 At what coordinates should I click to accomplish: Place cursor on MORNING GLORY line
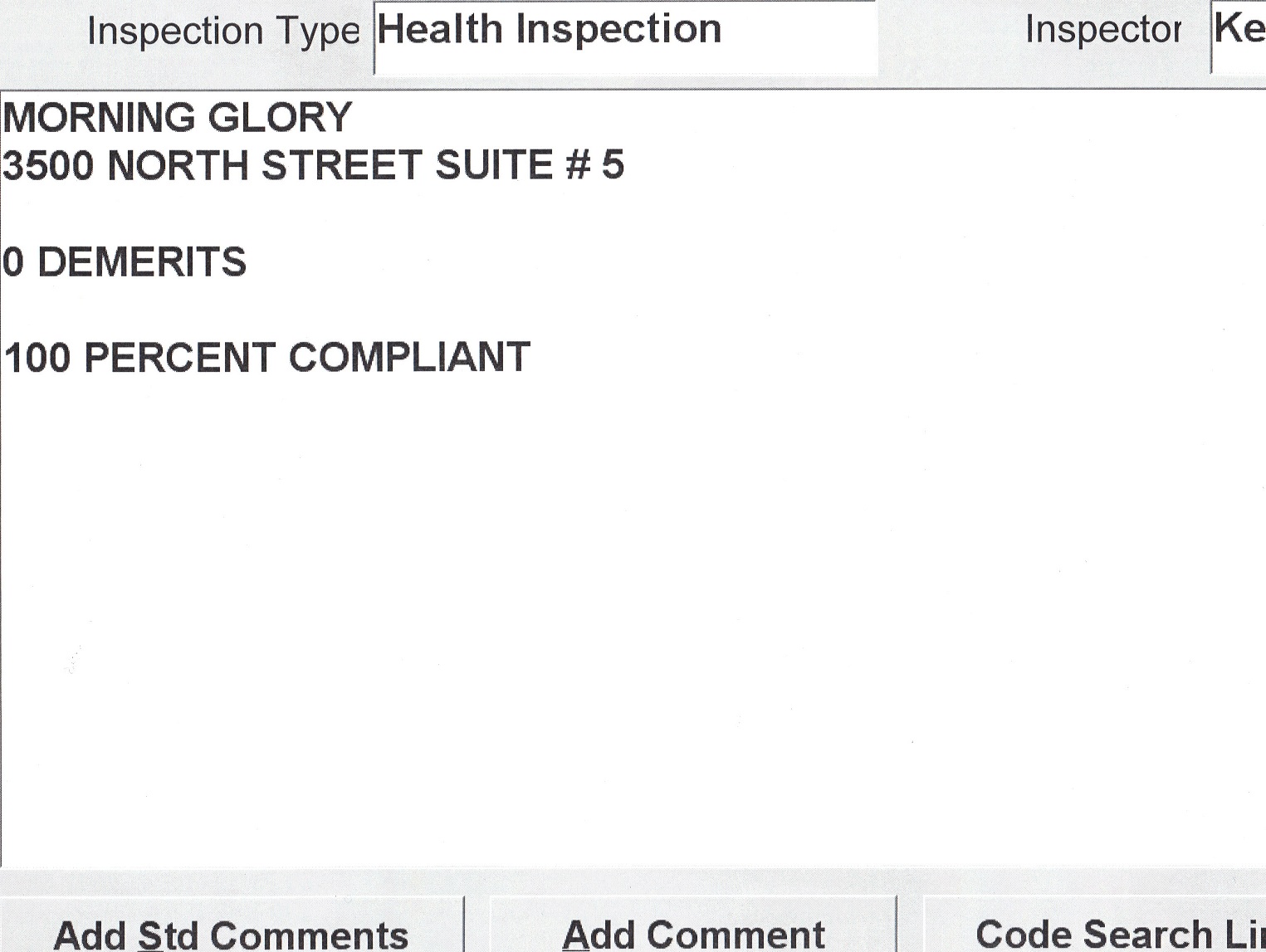coord(178,118)
